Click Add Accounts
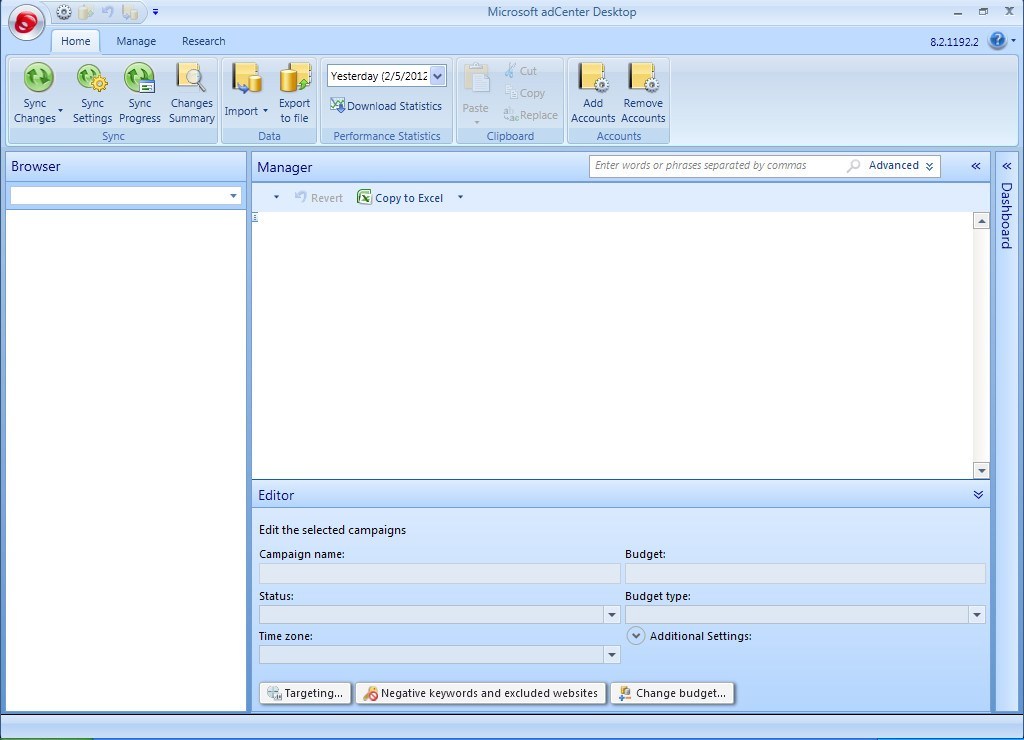The height and width of the screenshot is (740, 1024). 593,93
